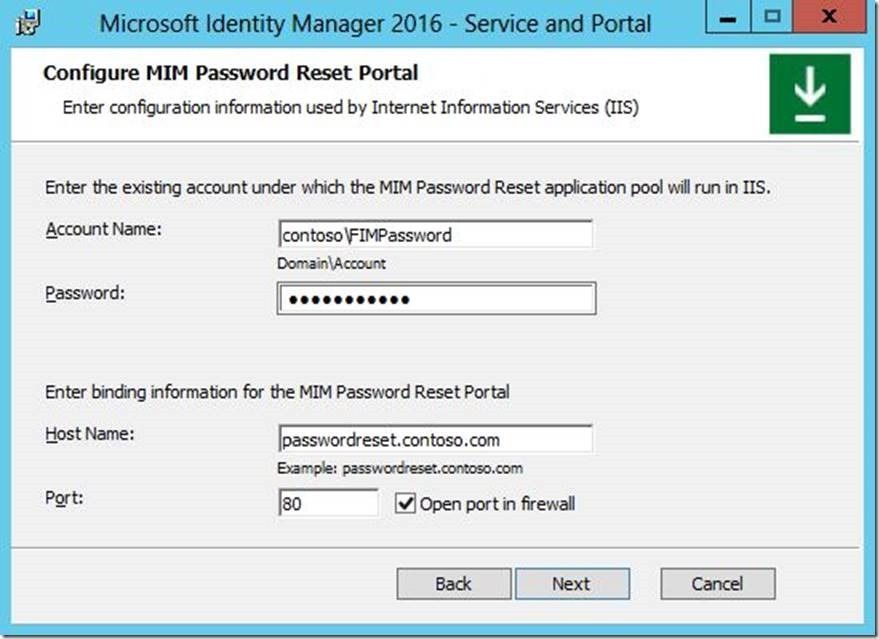Click the 'Domain\Account' hint text

tap(331, 263)
